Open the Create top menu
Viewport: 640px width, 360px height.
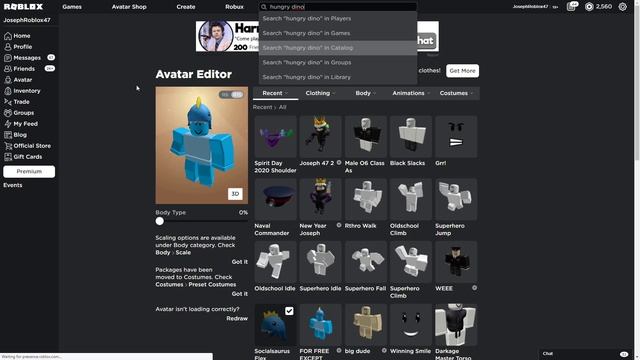[186, 7]
